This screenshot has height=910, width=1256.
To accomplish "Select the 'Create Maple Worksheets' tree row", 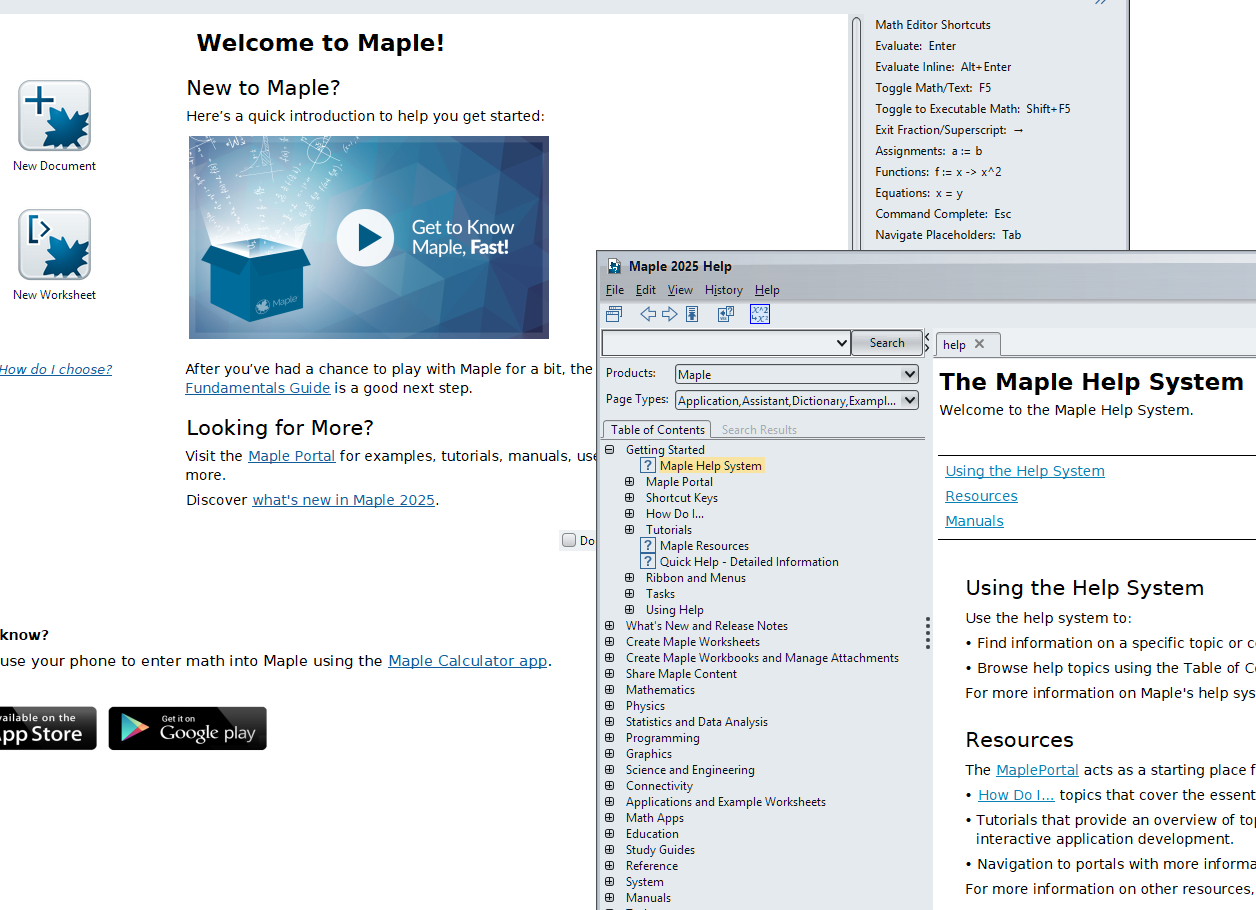I will coord(693,642).
